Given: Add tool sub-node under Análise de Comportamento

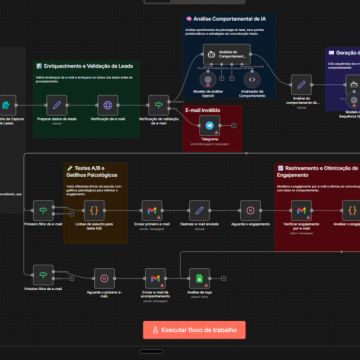Looking at the screenshot, I should [x=232, y=78].
